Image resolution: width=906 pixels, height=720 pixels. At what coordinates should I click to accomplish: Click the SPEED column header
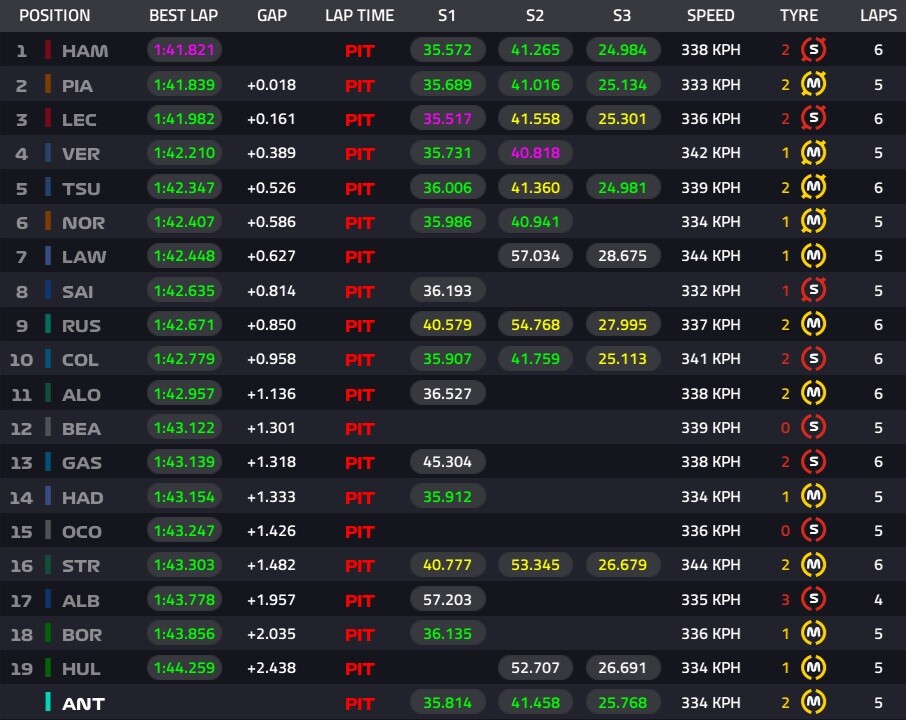click(x=710, y=16)
